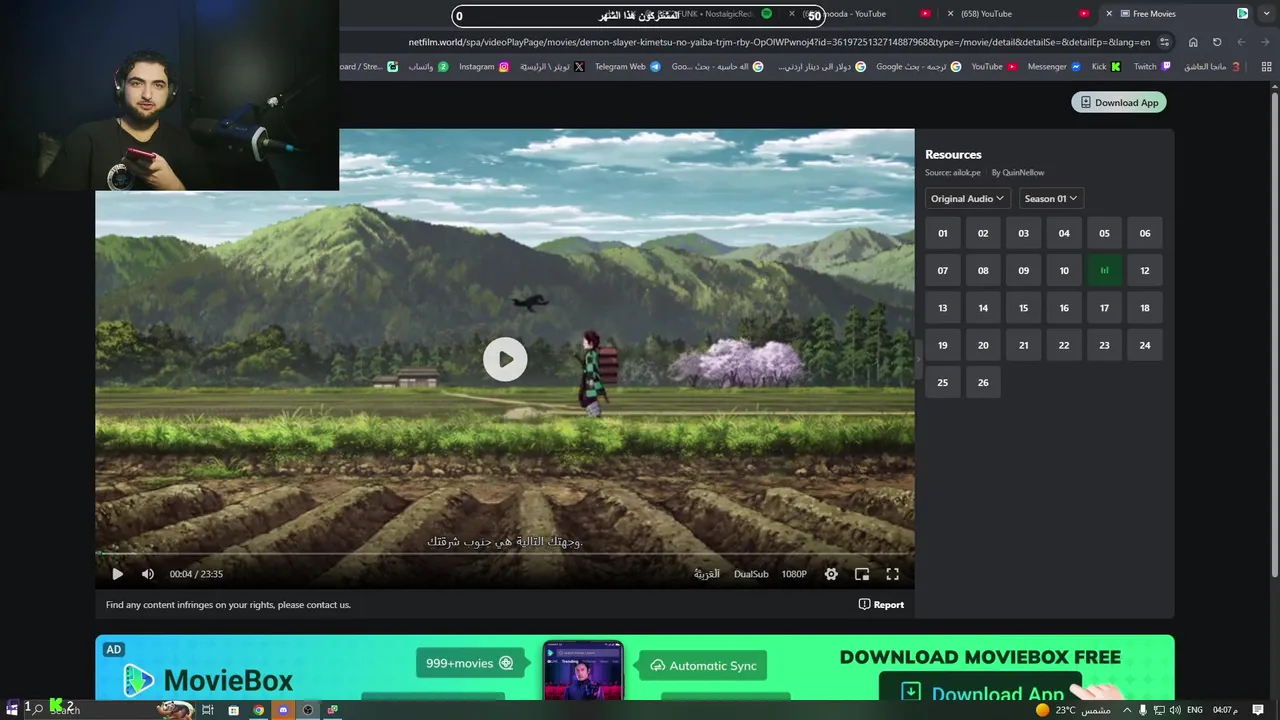Screen dimensions: 1280x720
Task: Play episode 01
Action: [x=942, y=233]
